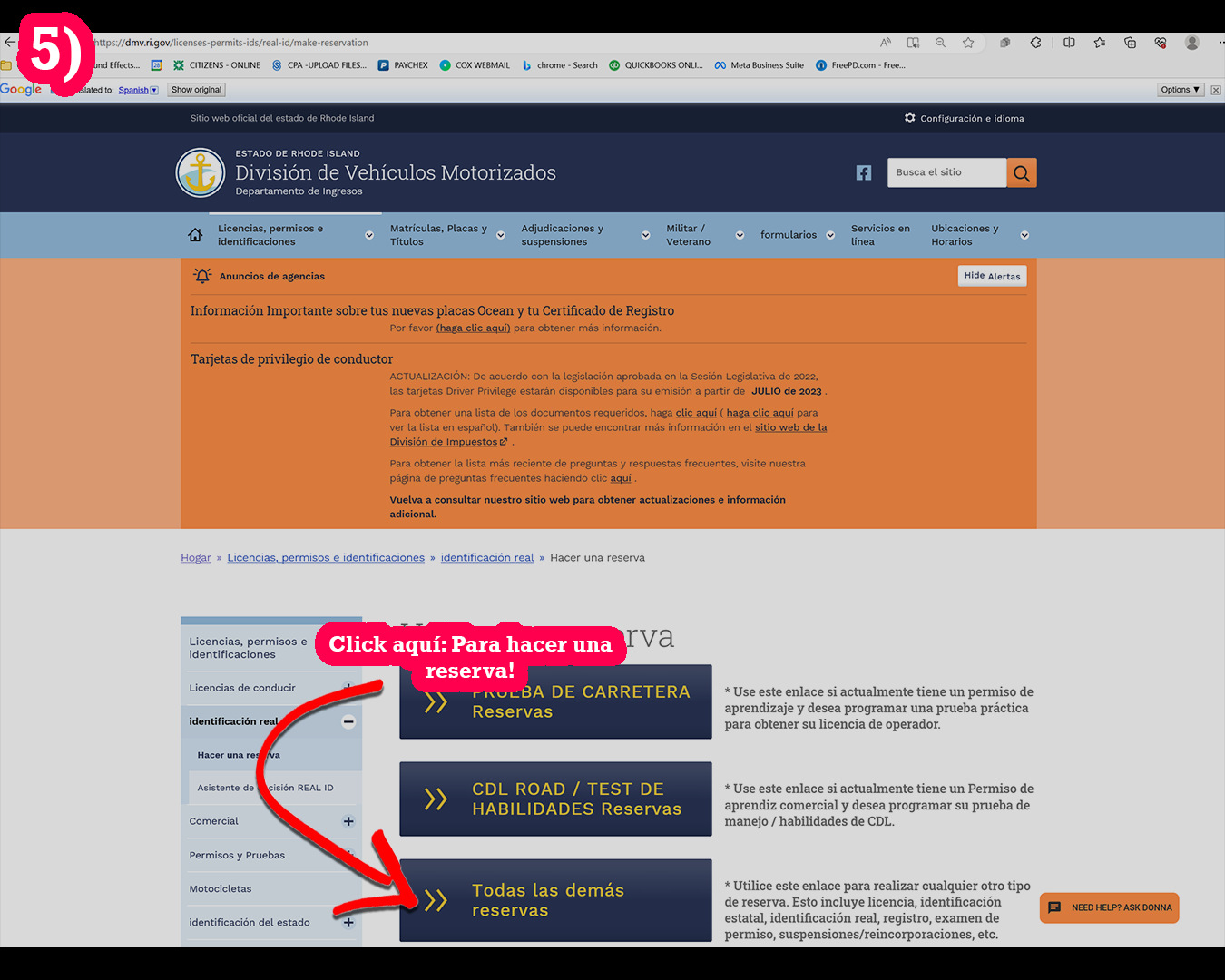
Task: Bookmark page with the star icon
Action: click(968, 43)
